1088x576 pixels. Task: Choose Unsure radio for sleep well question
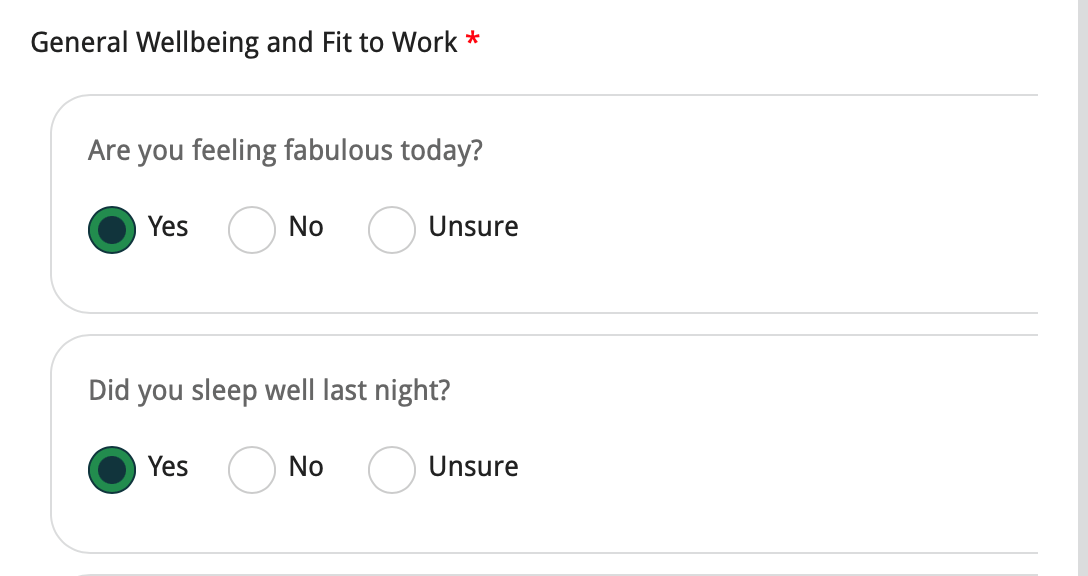click(x=392, y=470)
